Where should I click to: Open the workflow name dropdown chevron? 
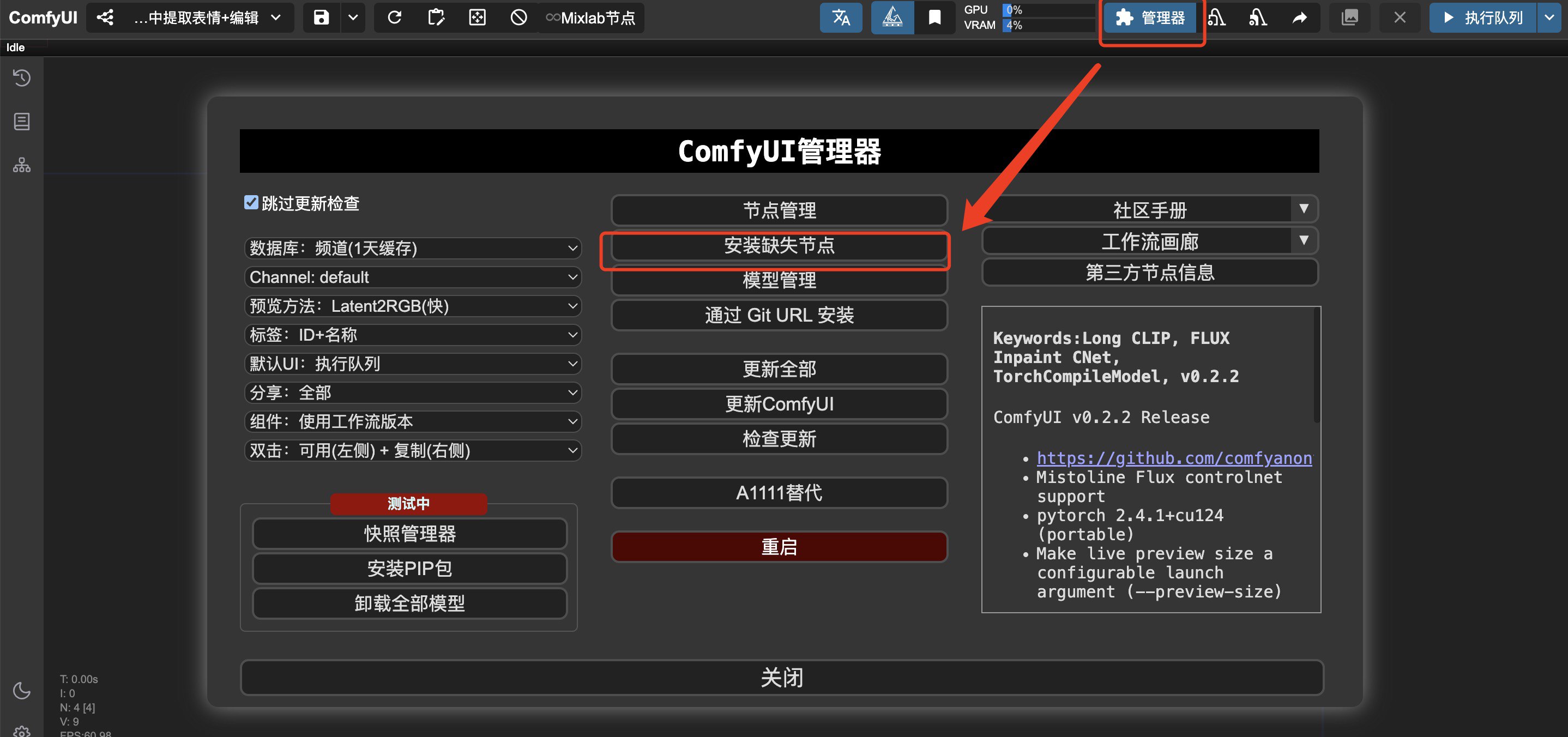click(276, 17)
